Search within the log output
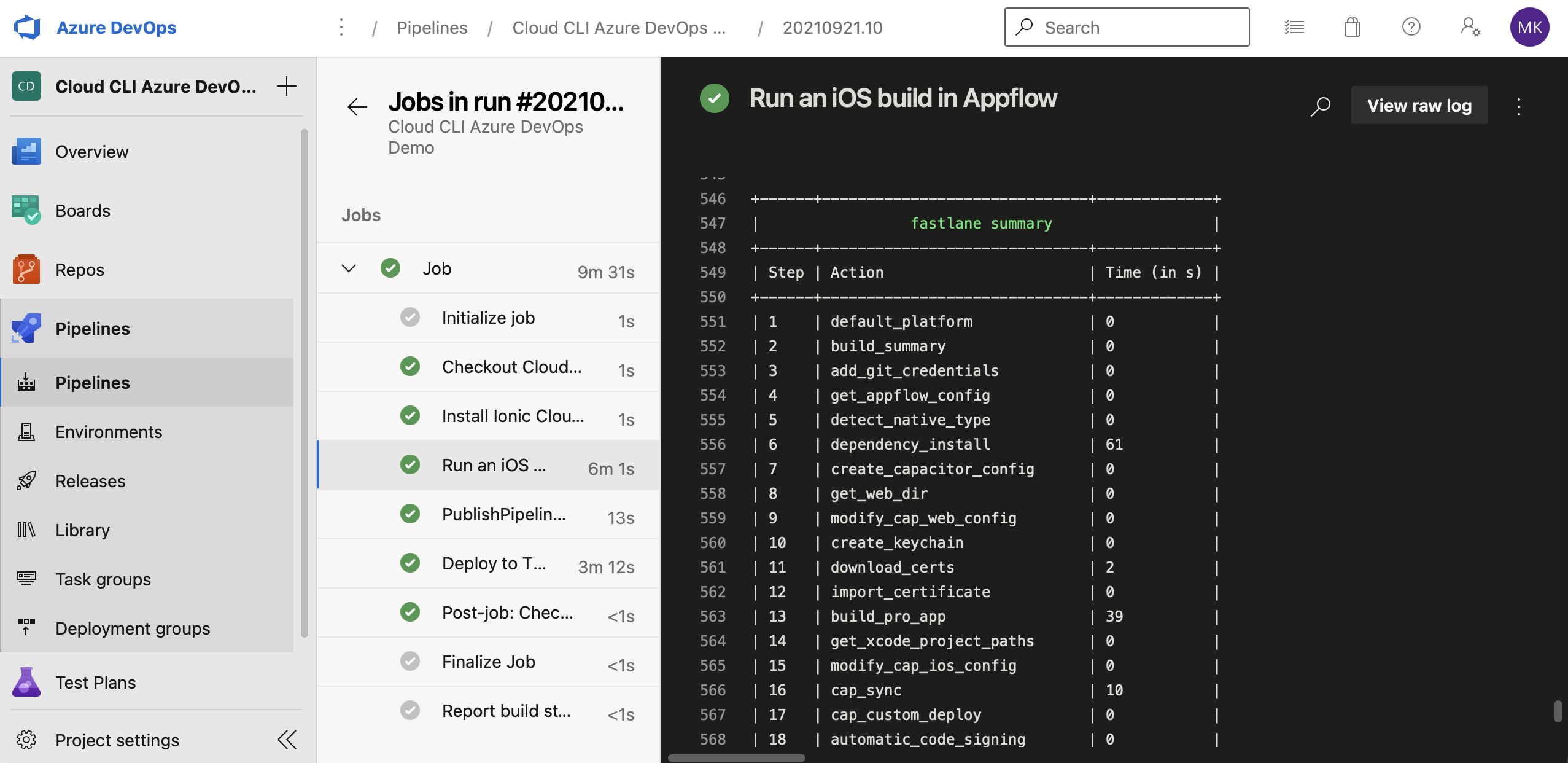Image resolution: width=1568 pixels, height=763 pixels. (x=1320, y=106)
